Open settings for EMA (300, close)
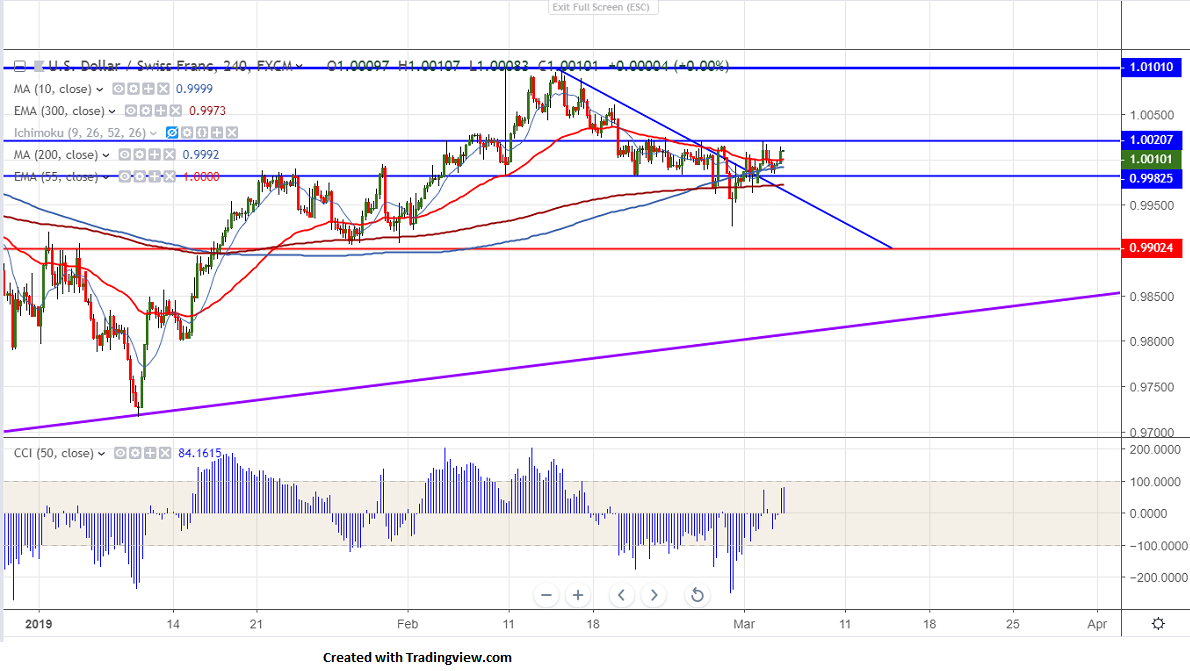1190x671 pixels. point(146,111)
